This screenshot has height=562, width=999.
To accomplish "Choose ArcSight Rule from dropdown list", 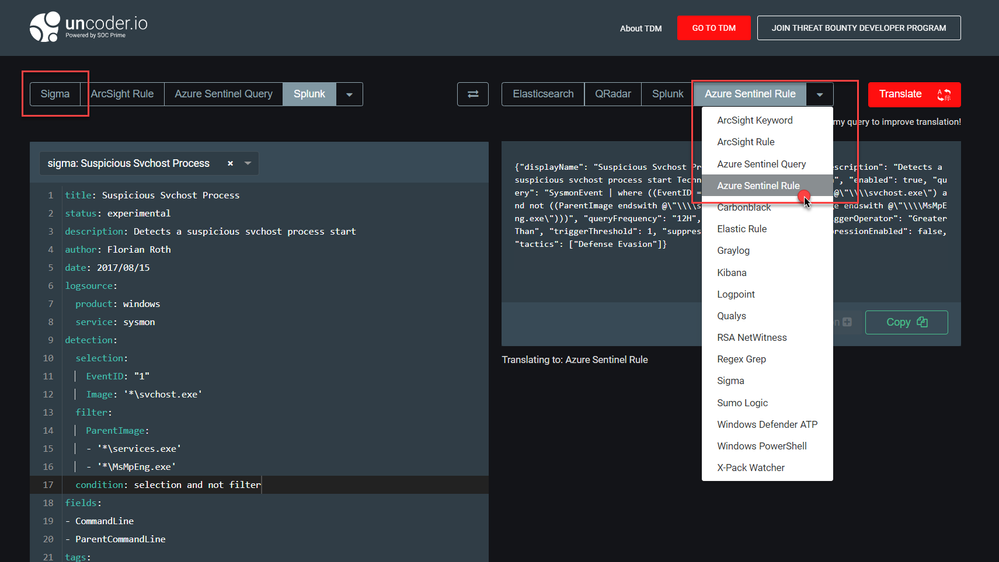I will pyautogui.click(x=767, y=142).
